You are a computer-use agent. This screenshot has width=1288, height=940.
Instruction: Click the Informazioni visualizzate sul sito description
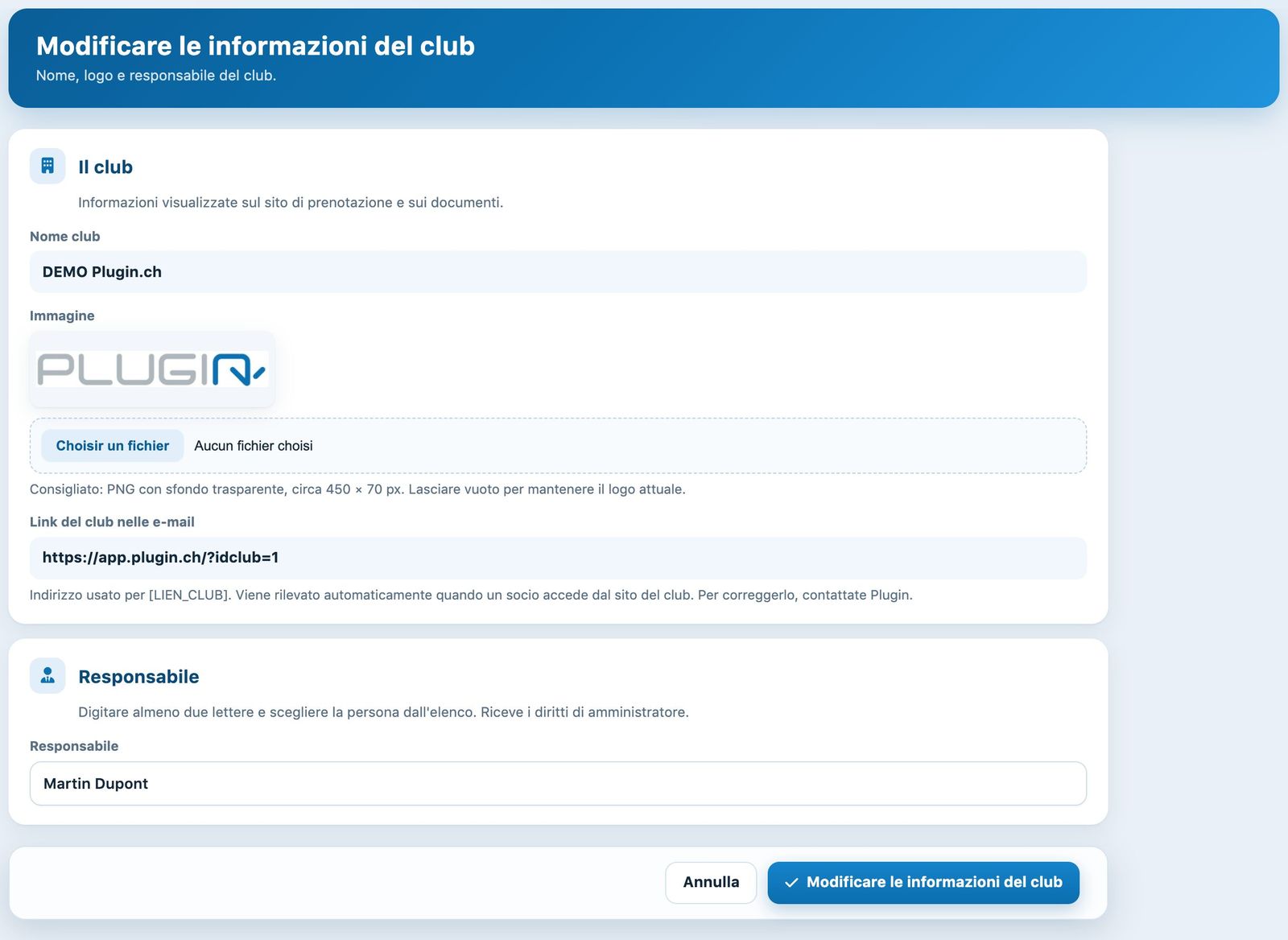coord(291,203)
